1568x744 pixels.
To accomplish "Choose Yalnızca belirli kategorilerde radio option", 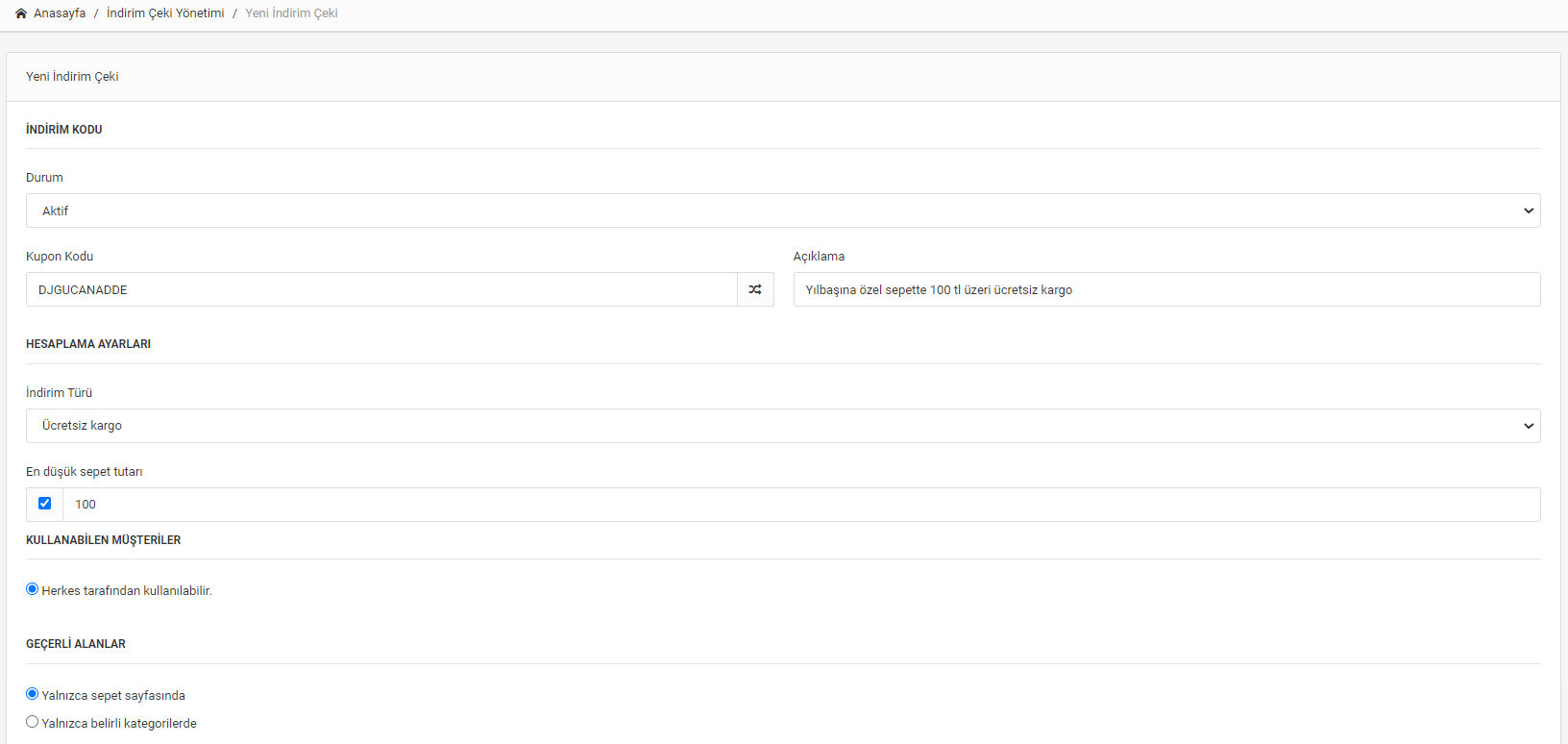I will click(33, 722).
